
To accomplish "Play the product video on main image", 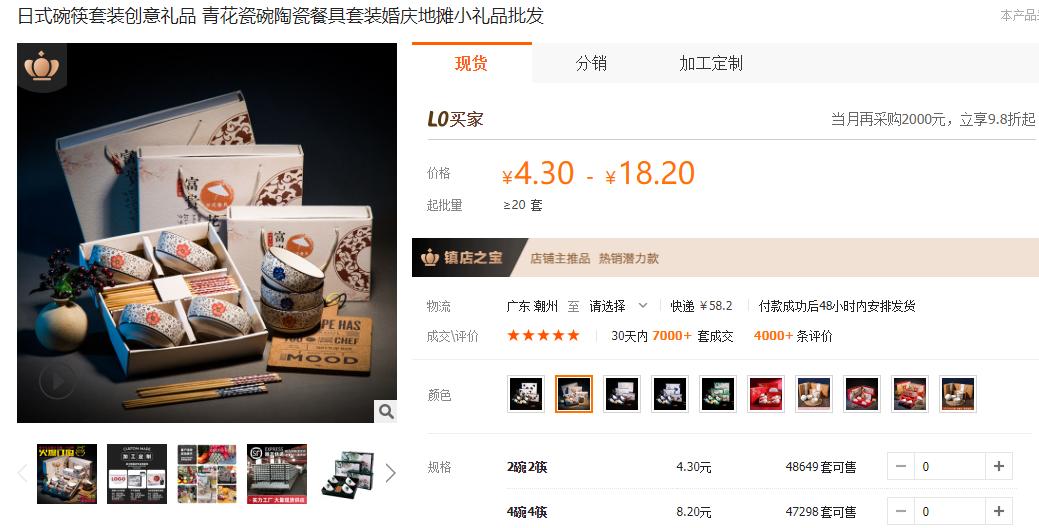I will click(56, 381).
